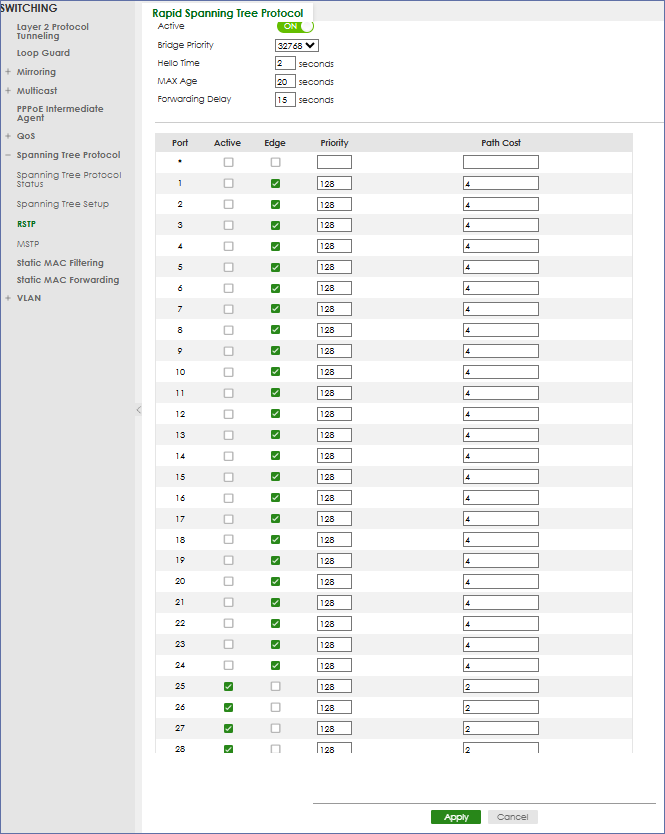Open the Bridge Priority dropdown
Image resolution: width=665 pixels, height=834 pixels.
click(297, 45)
